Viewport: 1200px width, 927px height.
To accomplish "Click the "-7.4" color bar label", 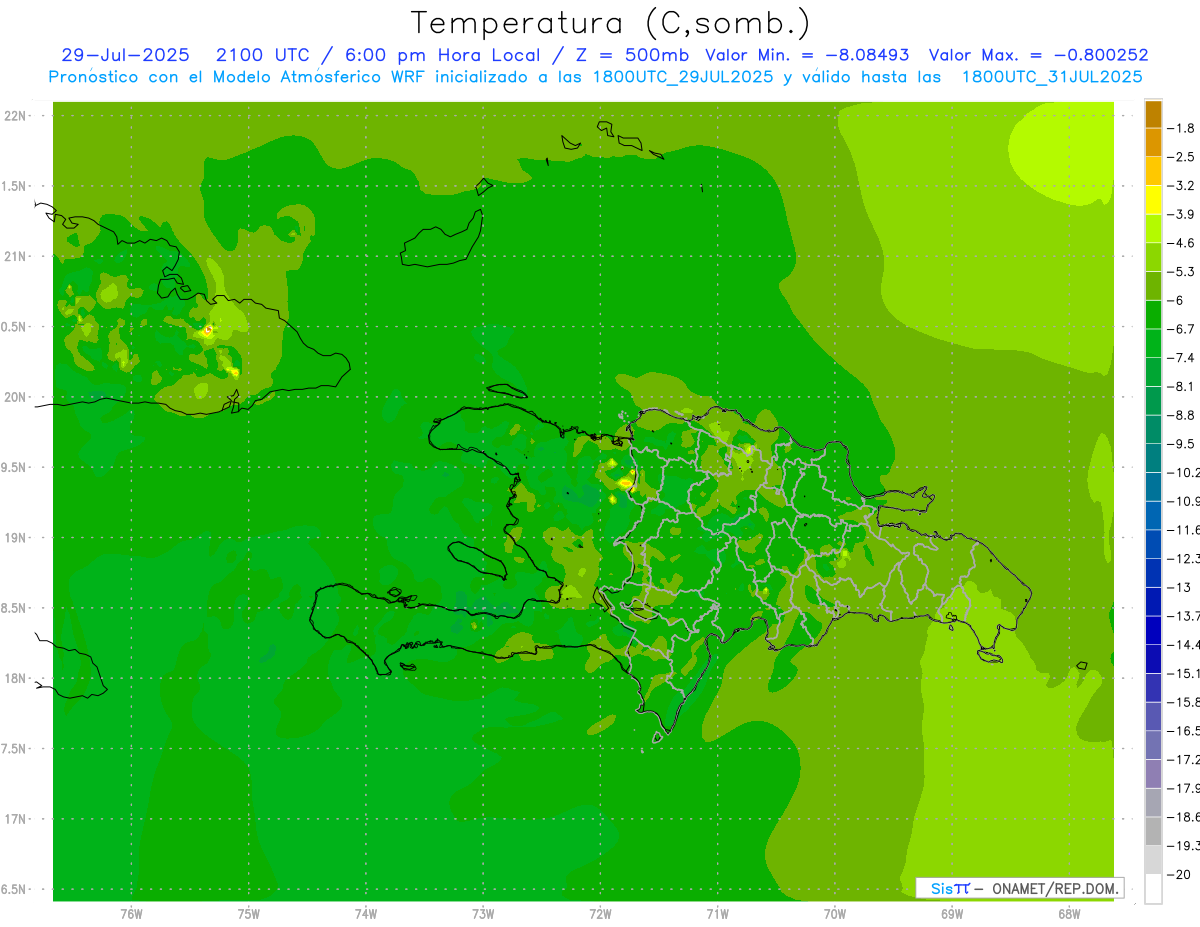I will coord(1181,358).
